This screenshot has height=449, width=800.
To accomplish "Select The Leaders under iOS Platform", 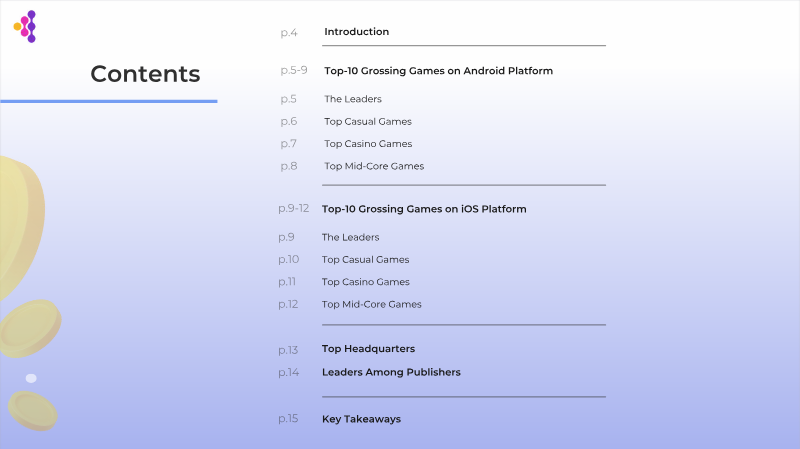I will [350, 237].
